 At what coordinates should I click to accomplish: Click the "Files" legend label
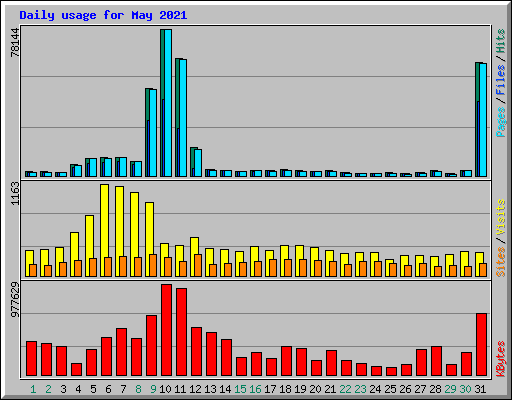(x=500, y=79)
